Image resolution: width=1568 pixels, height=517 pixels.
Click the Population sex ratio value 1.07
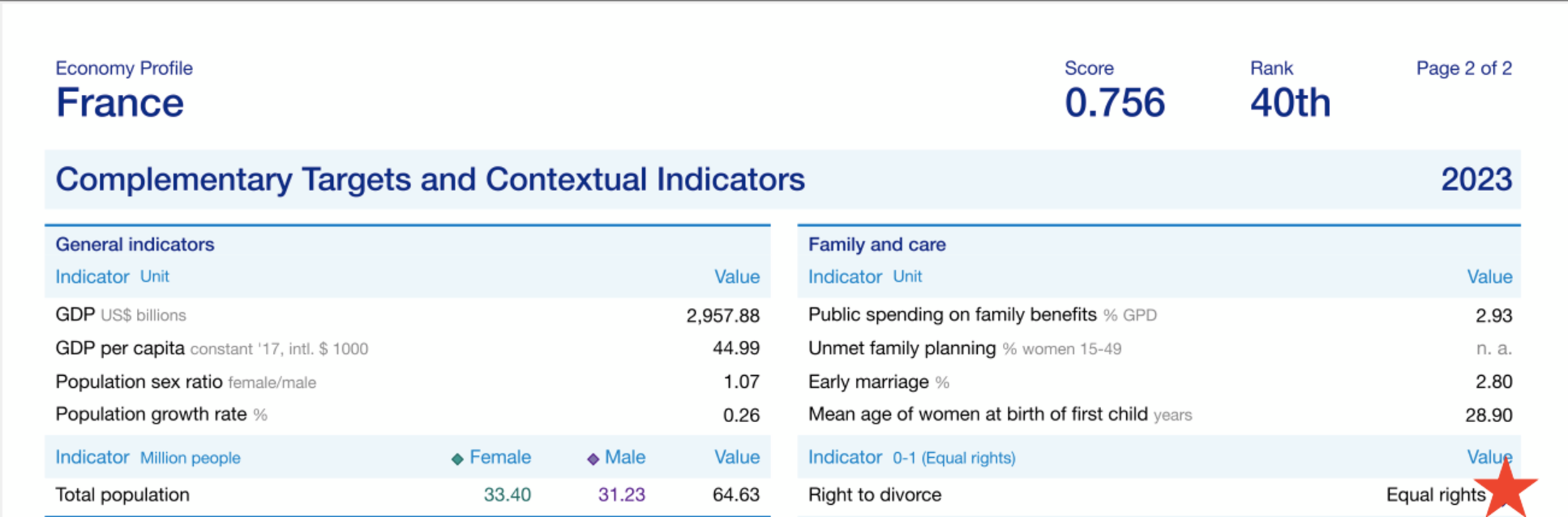tap(741, 382)
